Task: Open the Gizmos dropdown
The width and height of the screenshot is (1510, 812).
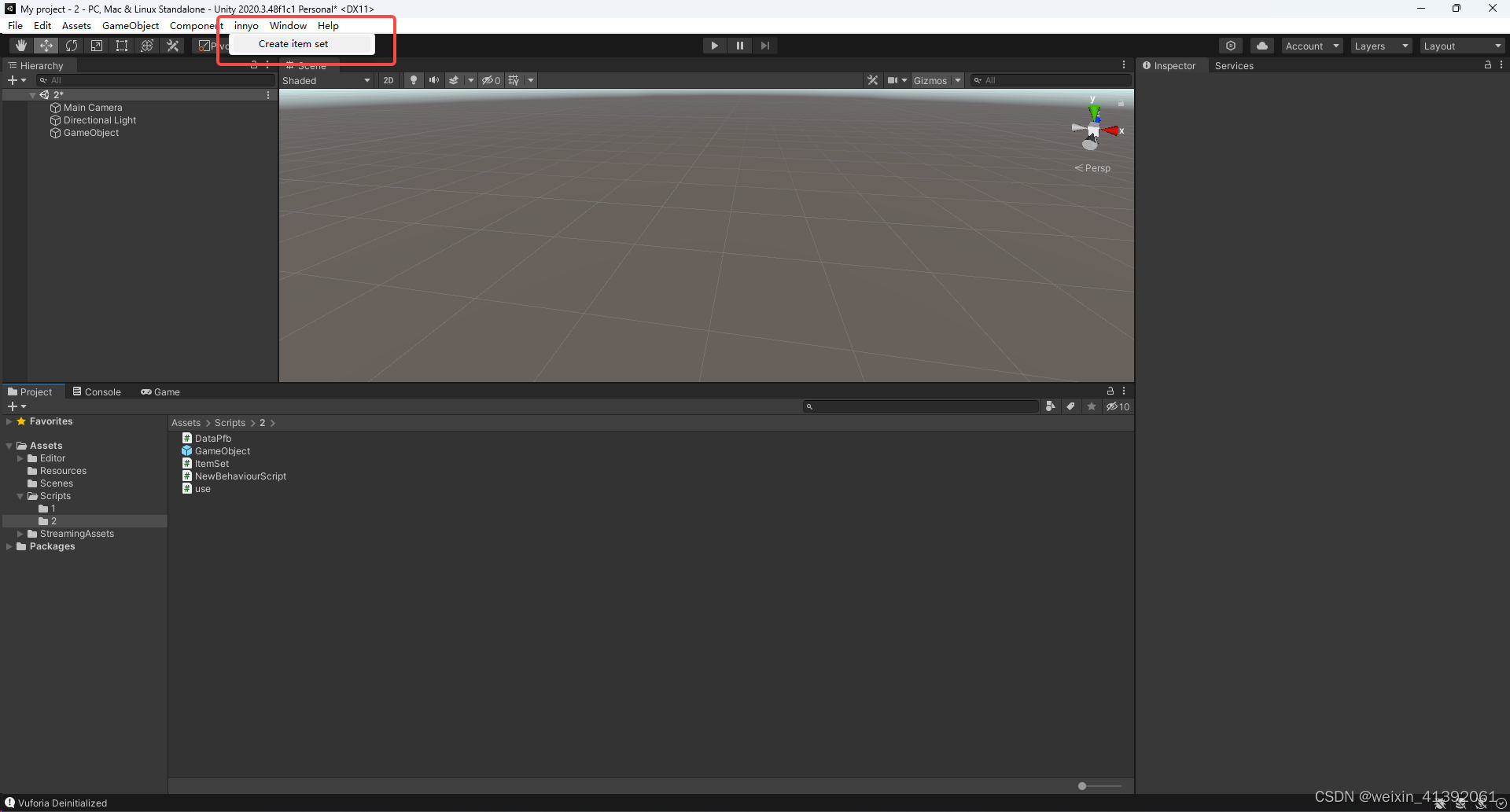Action: tap(936, 79)
